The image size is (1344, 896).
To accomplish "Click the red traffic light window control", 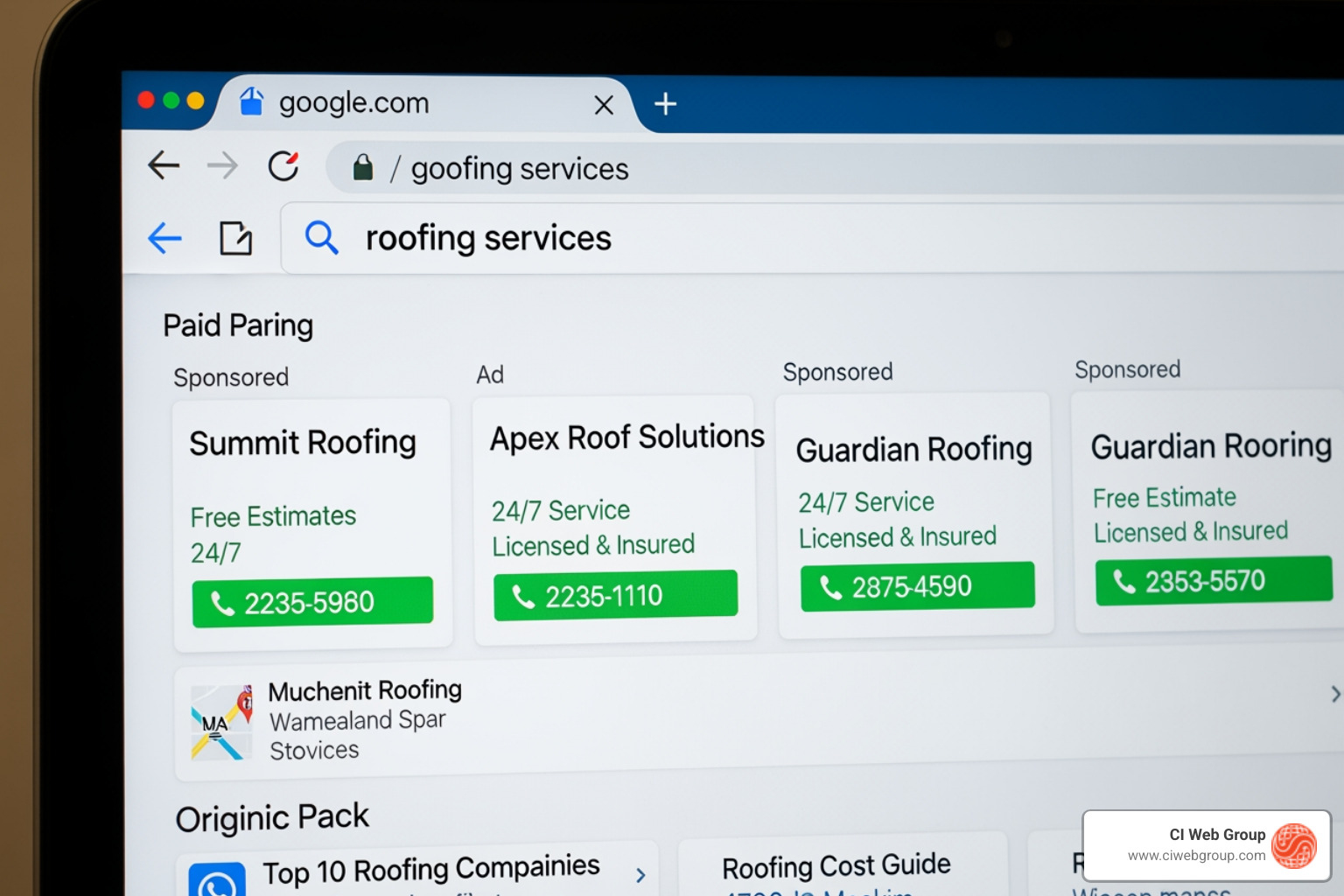I will point(145,100).
